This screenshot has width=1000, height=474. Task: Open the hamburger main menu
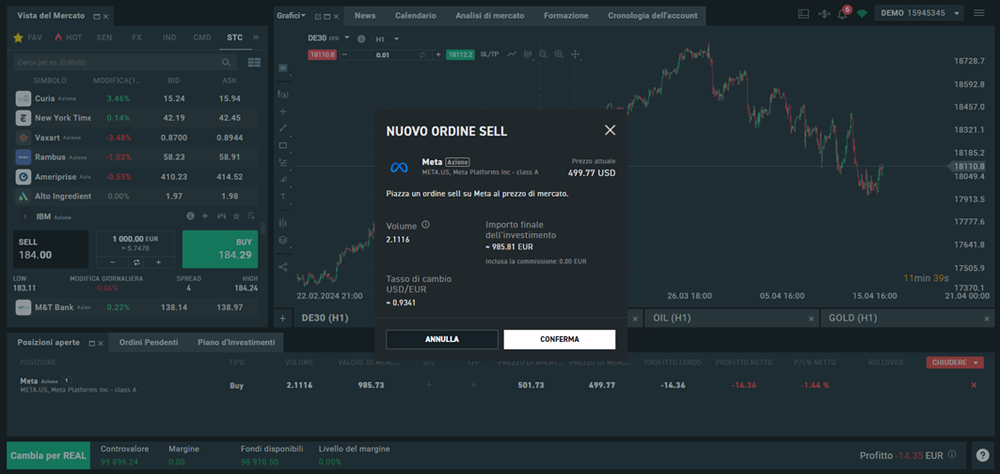pyautogui.click(x=979, y=13)
